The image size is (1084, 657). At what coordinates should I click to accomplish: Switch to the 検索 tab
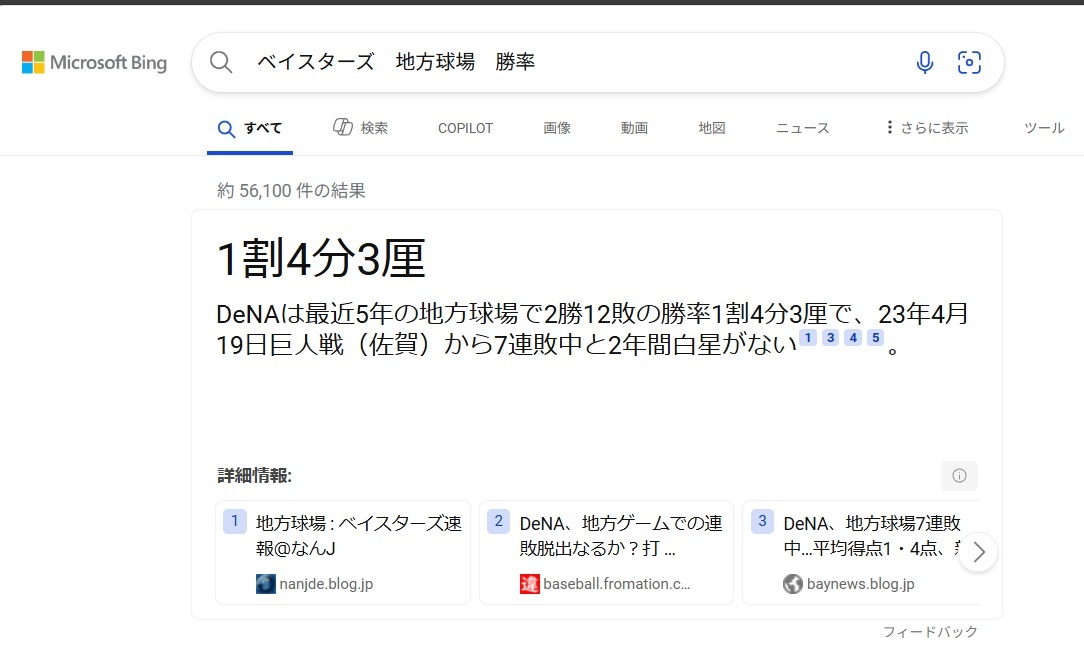[x=360, y=128]
